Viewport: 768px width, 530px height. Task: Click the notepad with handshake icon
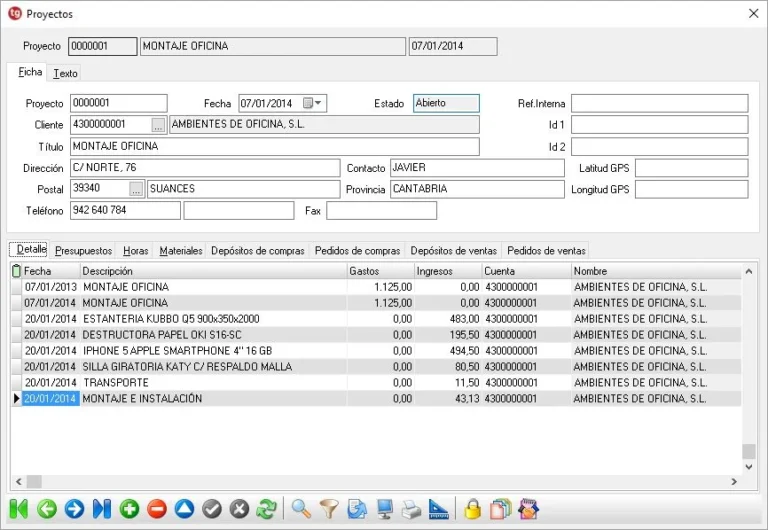[x=528, y=509]
